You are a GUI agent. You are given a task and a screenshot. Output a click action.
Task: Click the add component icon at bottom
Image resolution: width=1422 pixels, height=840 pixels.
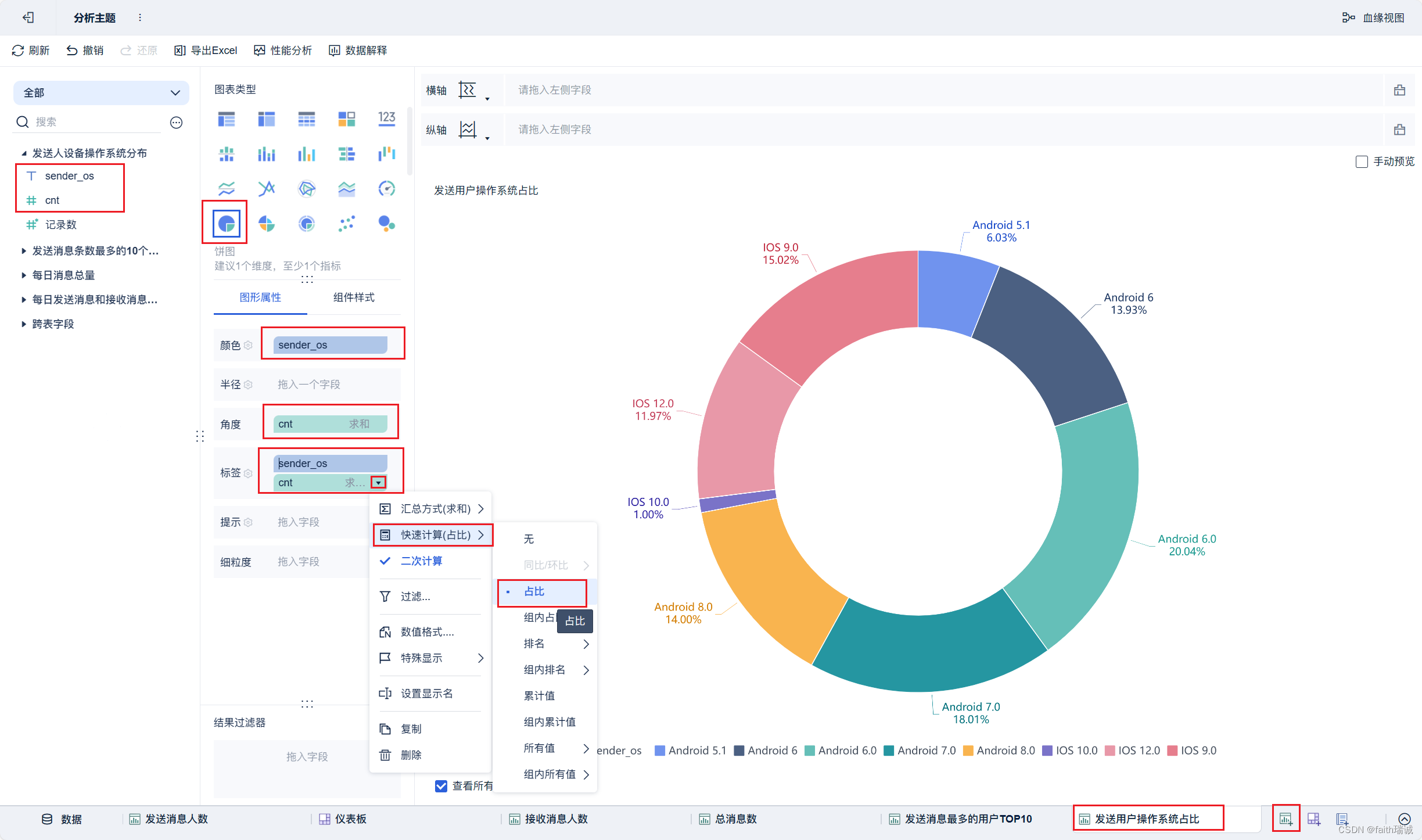tap(1285, 819)
